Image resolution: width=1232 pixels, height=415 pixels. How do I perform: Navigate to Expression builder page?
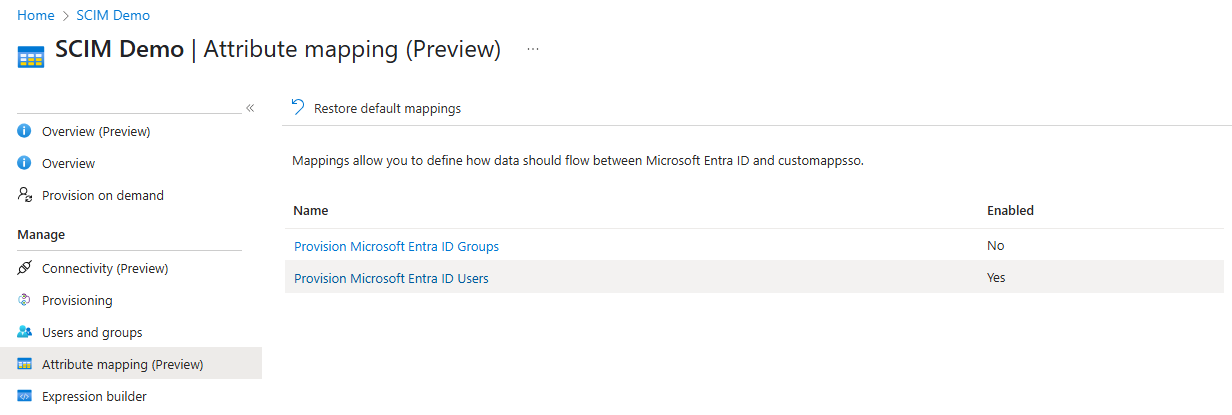[94, 396]
